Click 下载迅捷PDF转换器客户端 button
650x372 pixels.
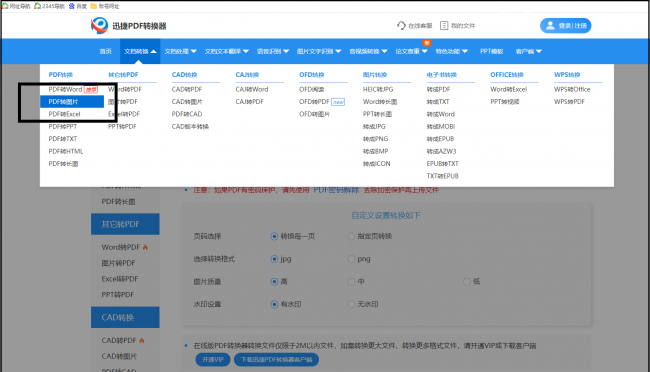[x=276, y=360]
